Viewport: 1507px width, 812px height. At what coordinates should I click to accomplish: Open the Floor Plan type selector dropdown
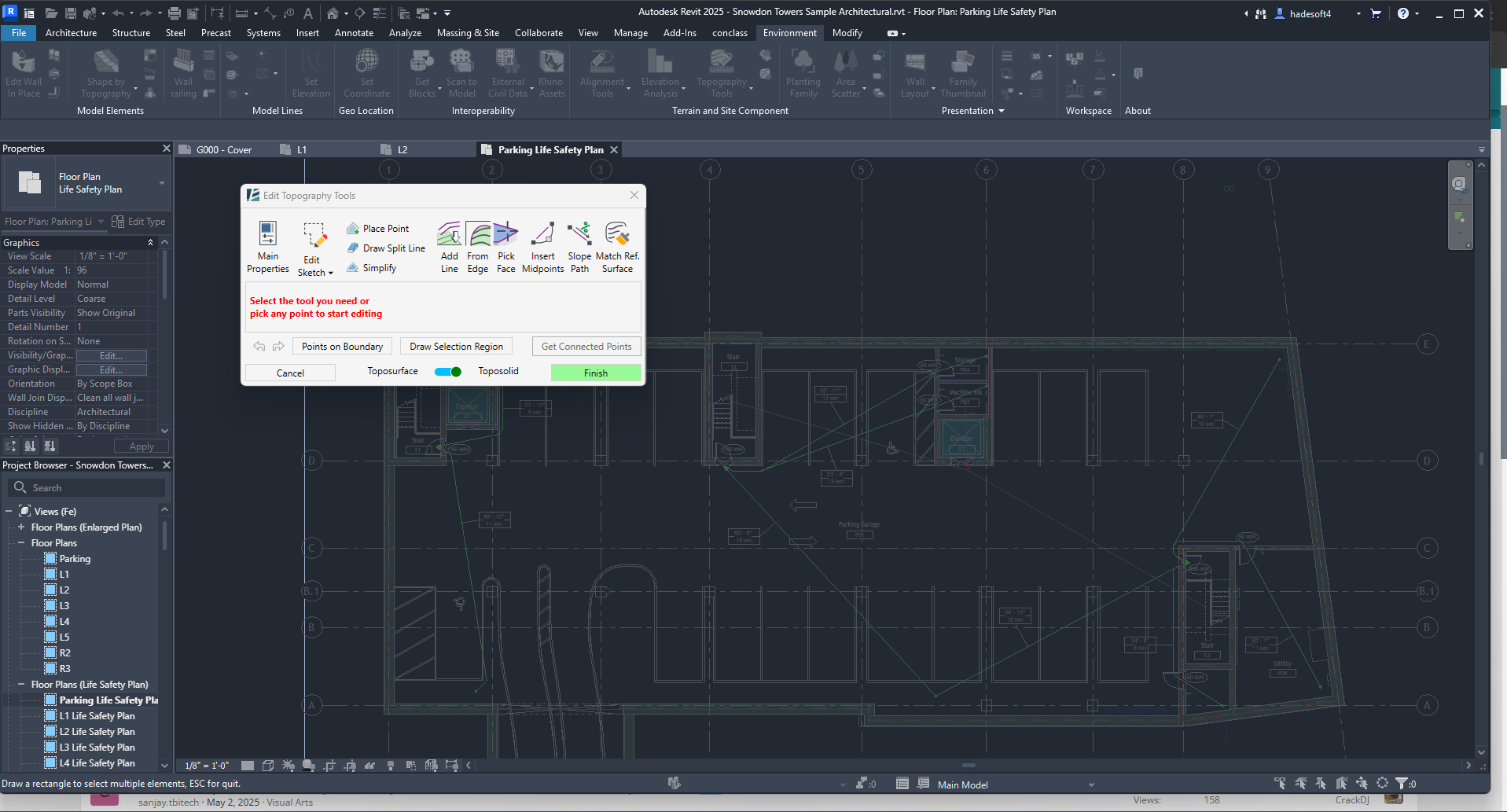click(x=162, y=183)
